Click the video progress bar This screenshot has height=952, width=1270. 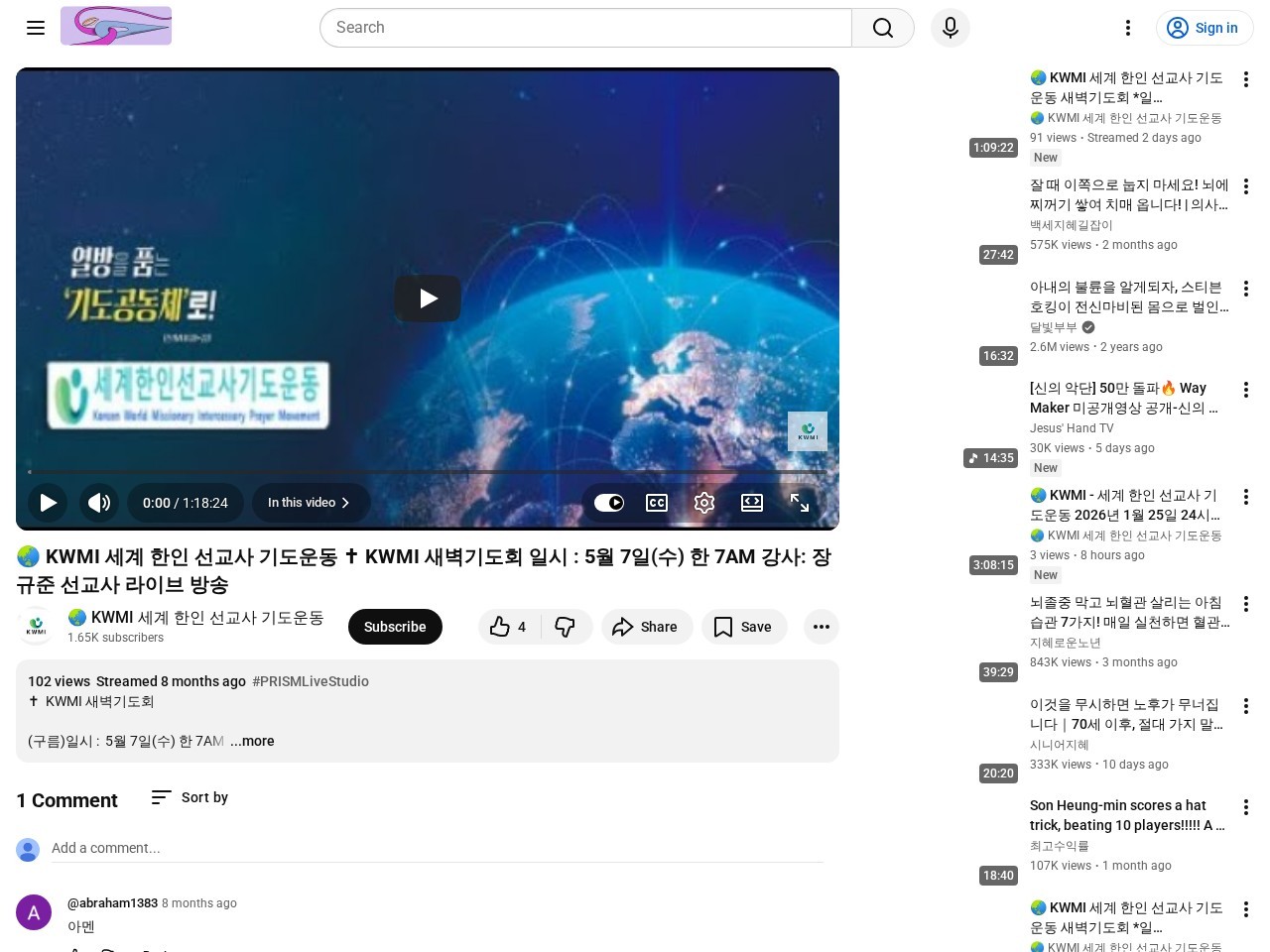[427, 472]
